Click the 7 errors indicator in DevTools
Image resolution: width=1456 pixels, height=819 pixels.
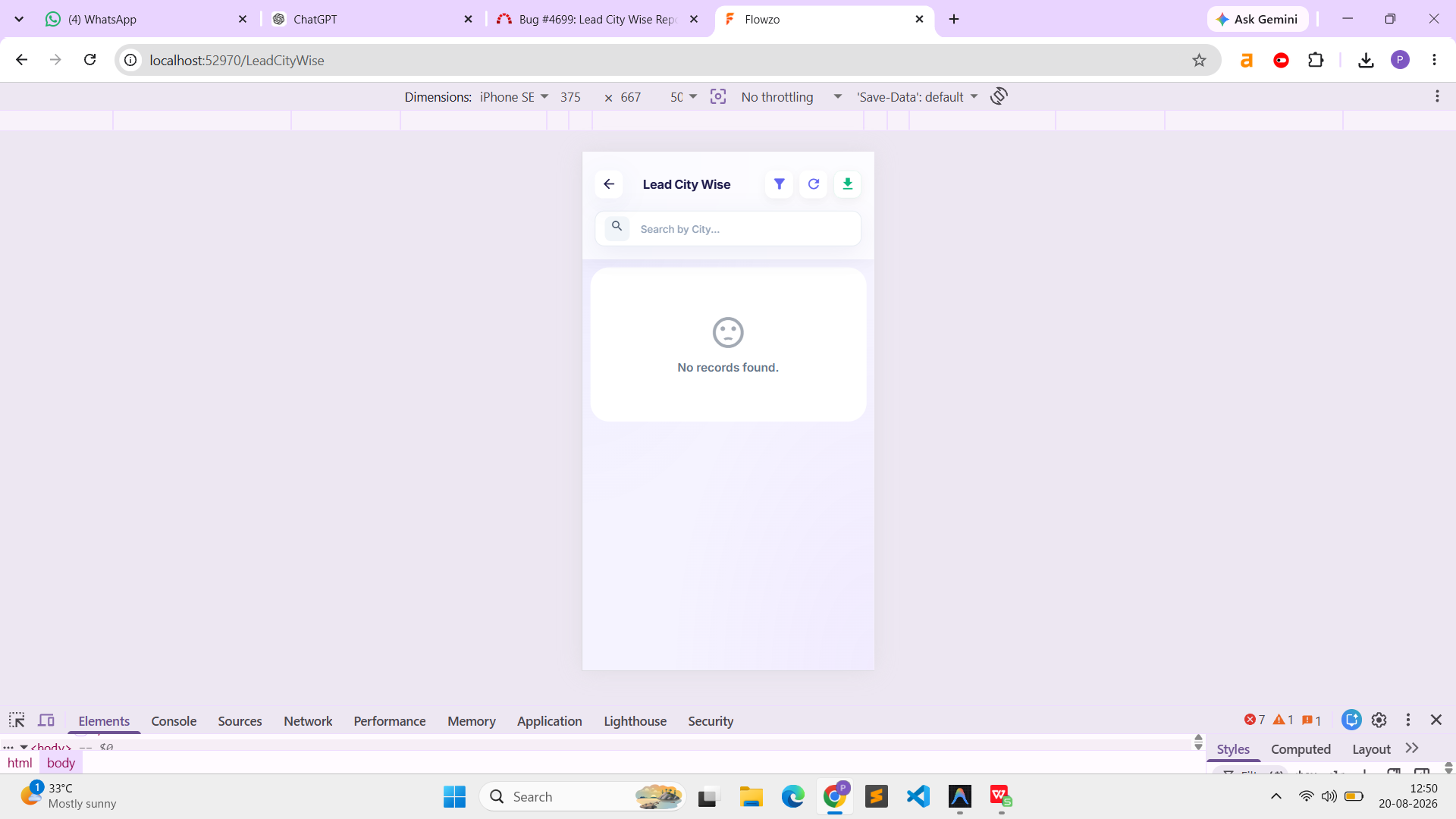pos(1254,720)
